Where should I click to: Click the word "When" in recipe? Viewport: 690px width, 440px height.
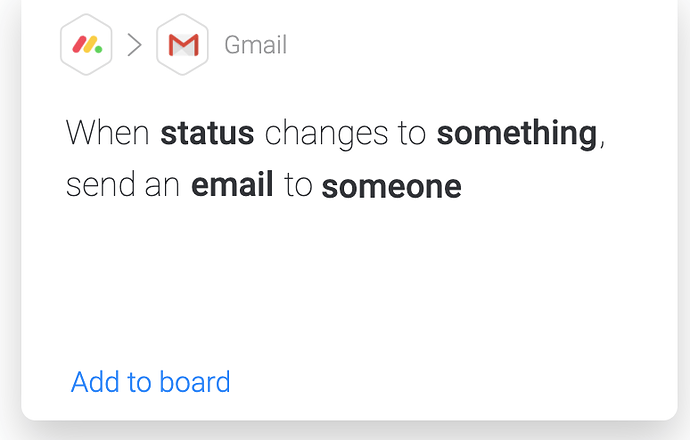click(x=108, y=133)
